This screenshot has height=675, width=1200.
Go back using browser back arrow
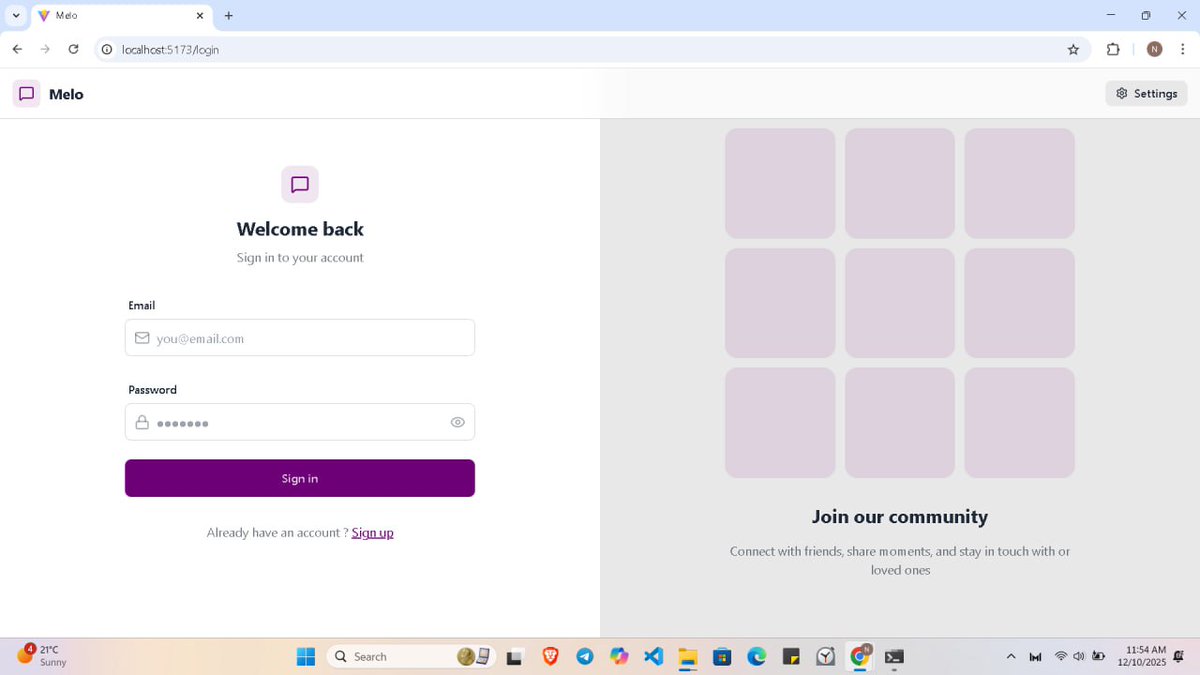pyautogui.click(x=17, y=49)
